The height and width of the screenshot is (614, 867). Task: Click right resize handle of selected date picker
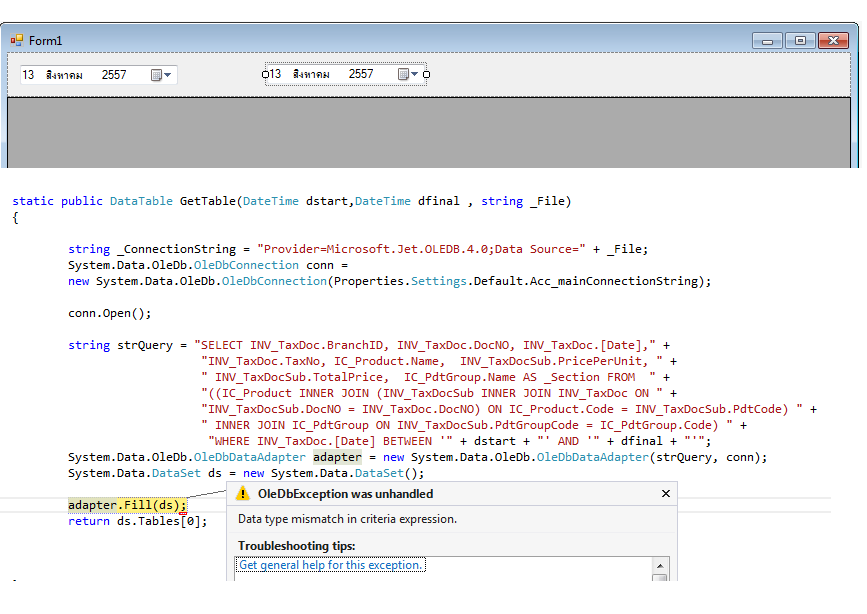click(427, 74)
